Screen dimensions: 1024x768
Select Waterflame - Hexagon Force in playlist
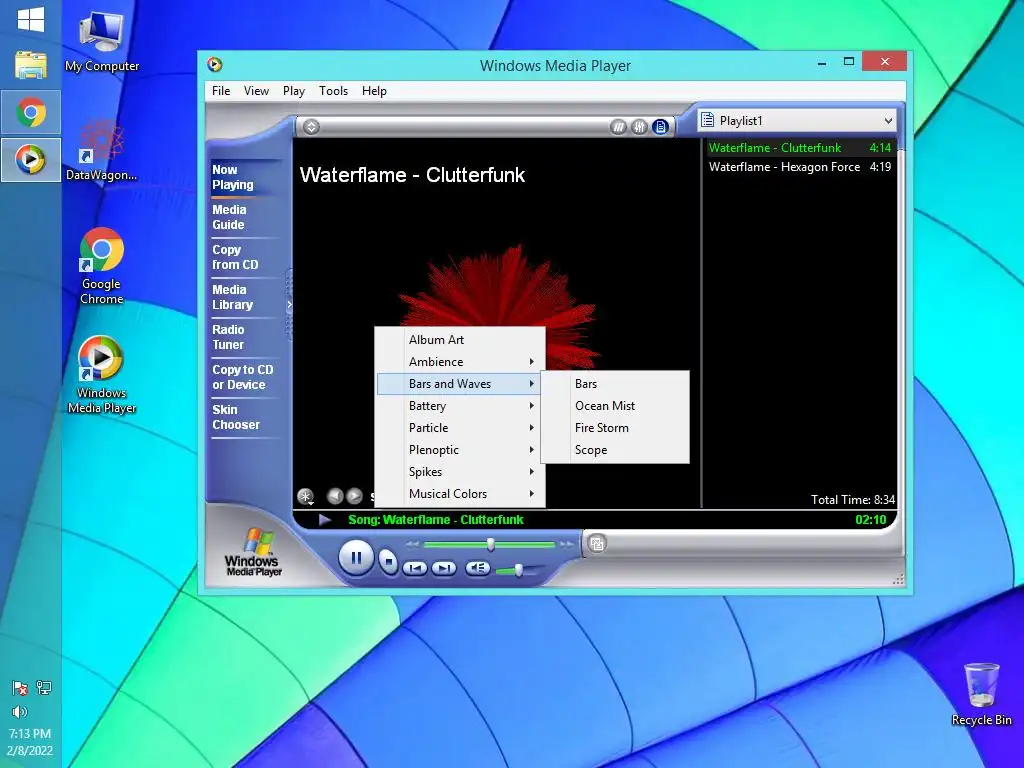[x=800, y=167]
